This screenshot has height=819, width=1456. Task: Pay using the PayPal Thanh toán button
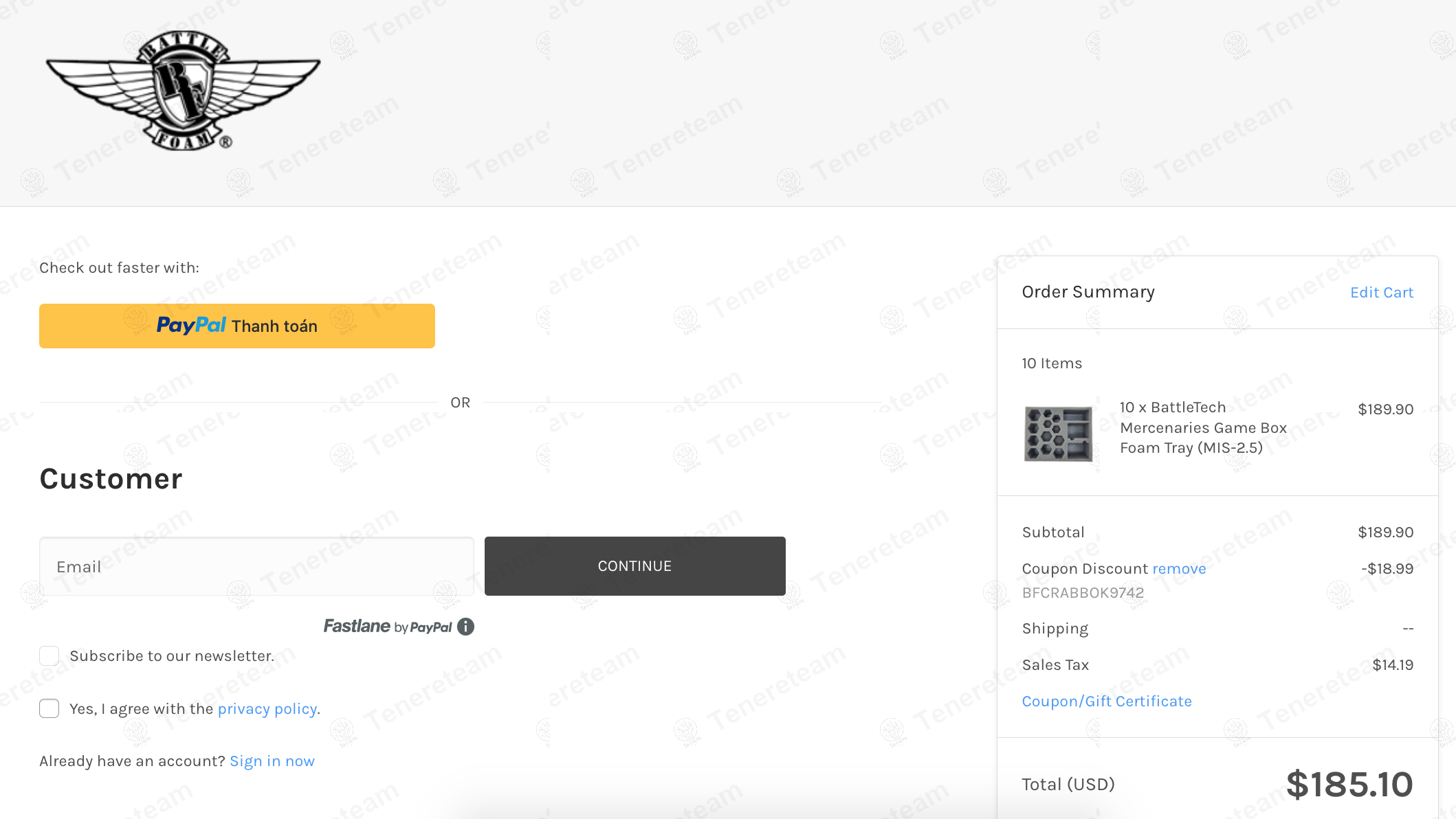coord(237,326)
